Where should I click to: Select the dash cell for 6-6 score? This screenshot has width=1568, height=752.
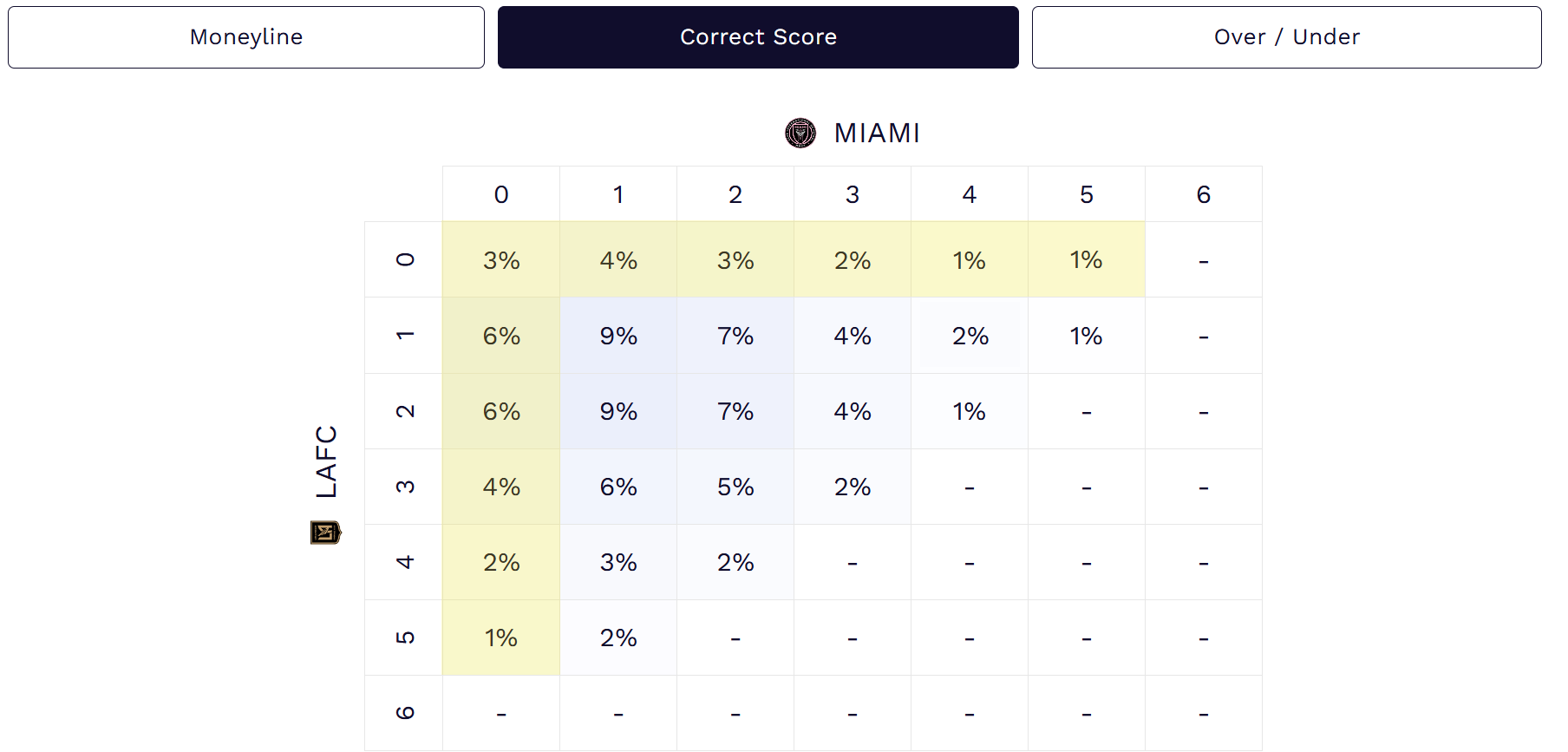[1203, 712]
